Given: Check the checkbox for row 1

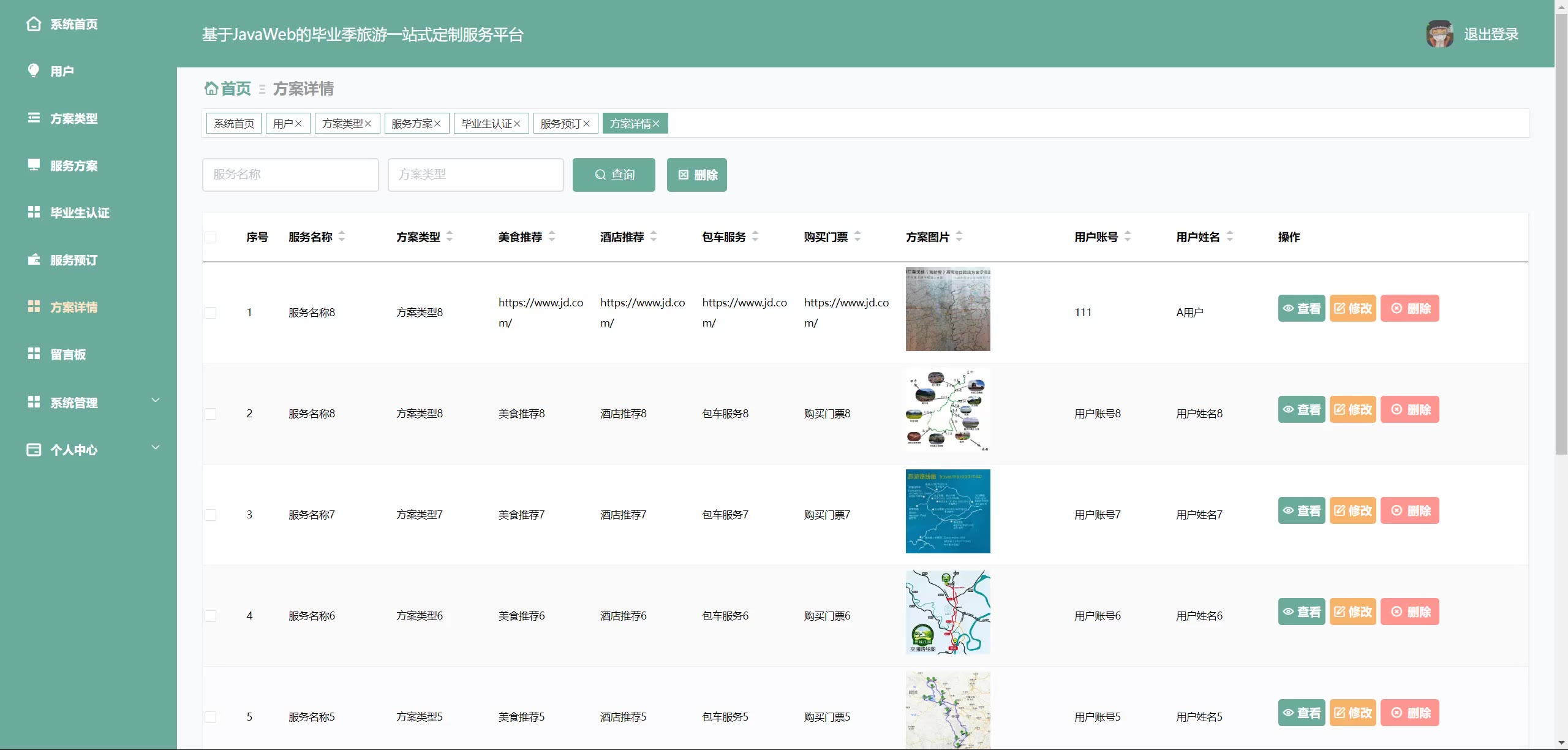Looking at the screenshot, I should click(x=211, y=312).
